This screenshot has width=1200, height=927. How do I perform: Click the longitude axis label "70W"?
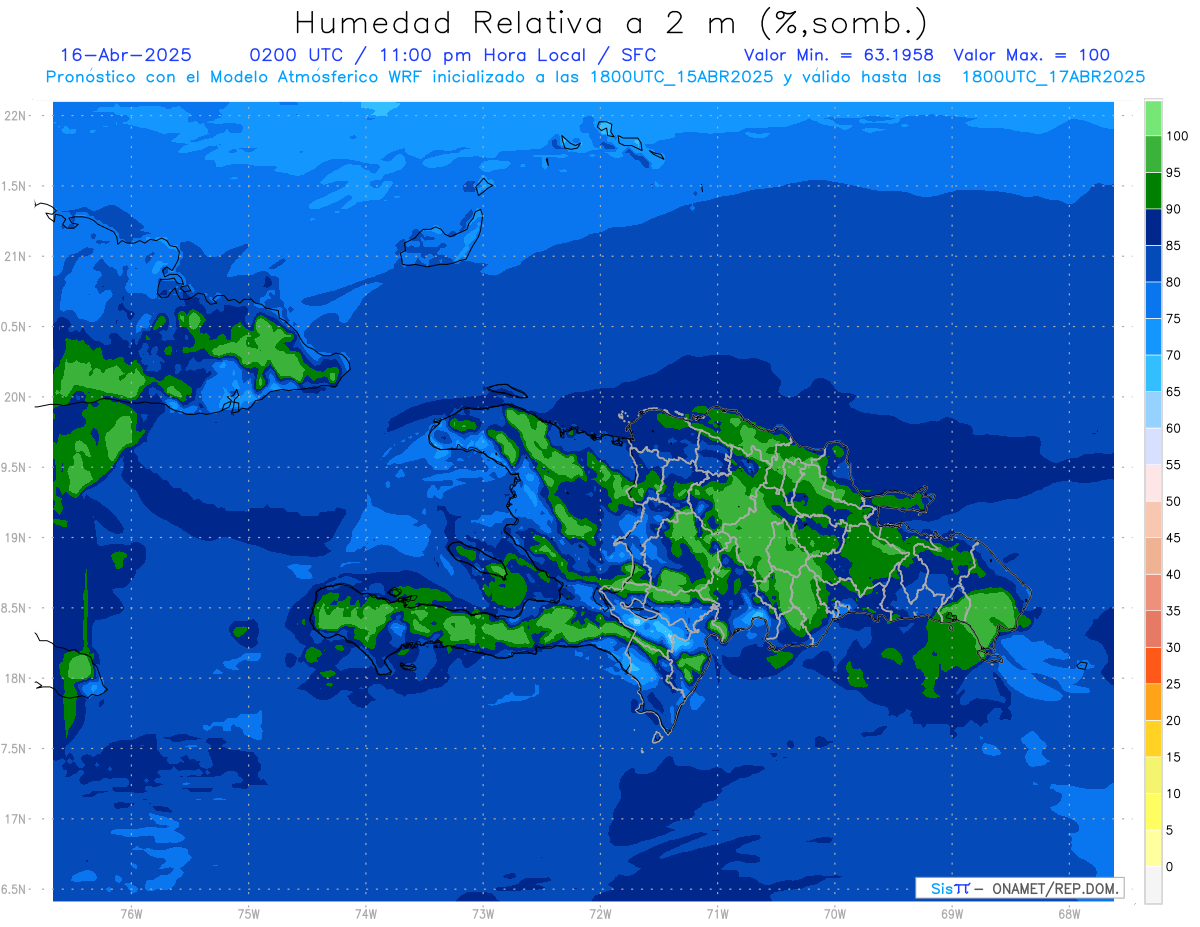click(835, 914)
